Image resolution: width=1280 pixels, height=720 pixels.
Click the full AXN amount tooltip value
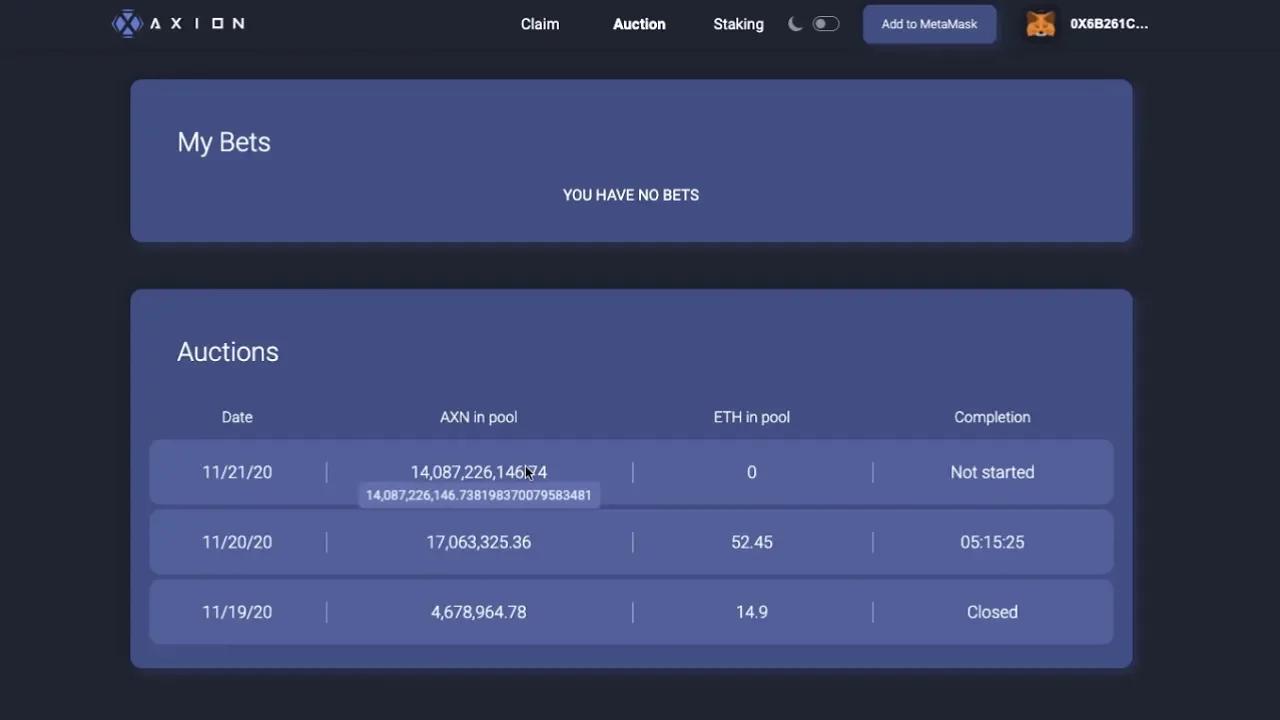(478, 494)
